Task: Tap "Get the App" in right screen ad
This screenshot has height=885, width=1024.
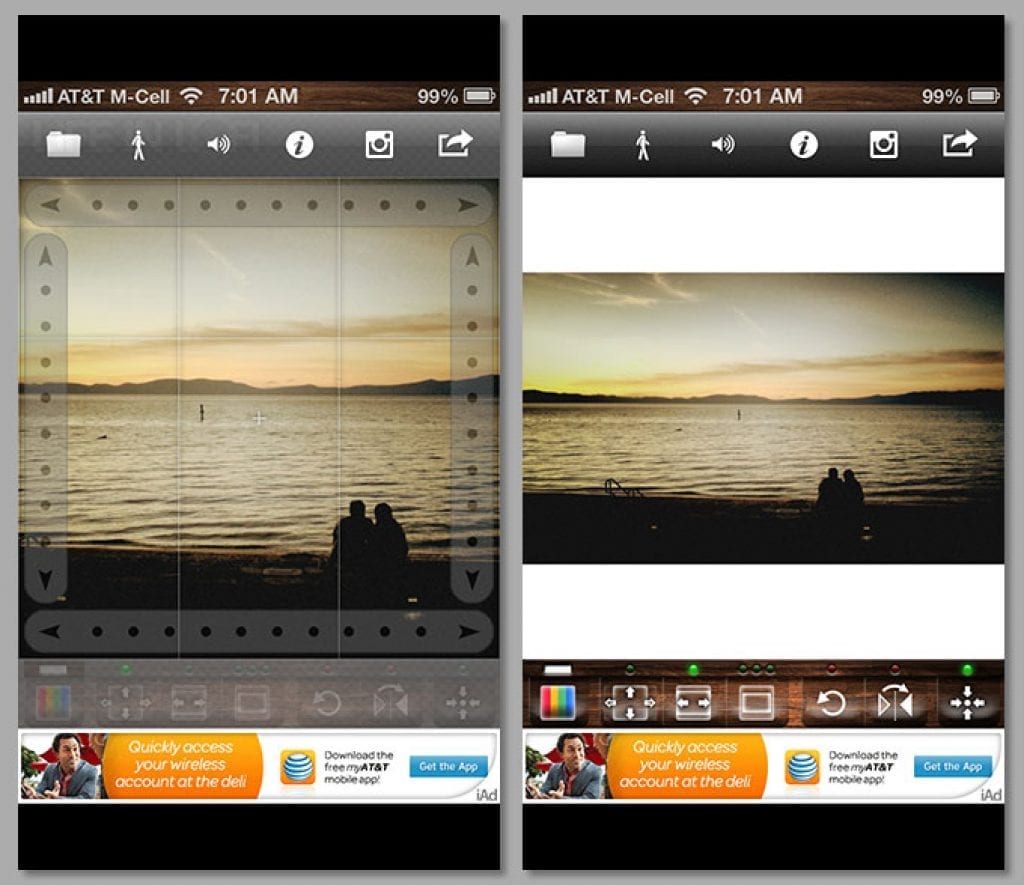Action: point(953,766)
